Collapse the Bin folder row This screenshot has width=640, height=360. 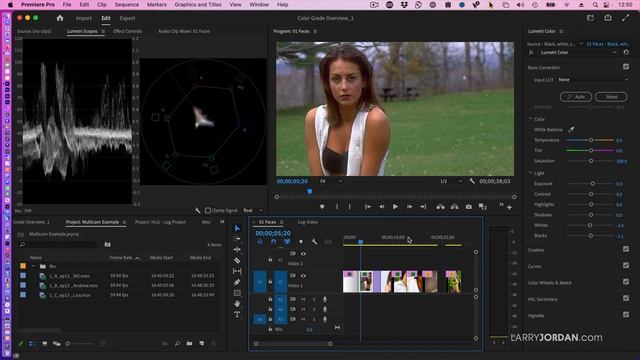(33, 266)
